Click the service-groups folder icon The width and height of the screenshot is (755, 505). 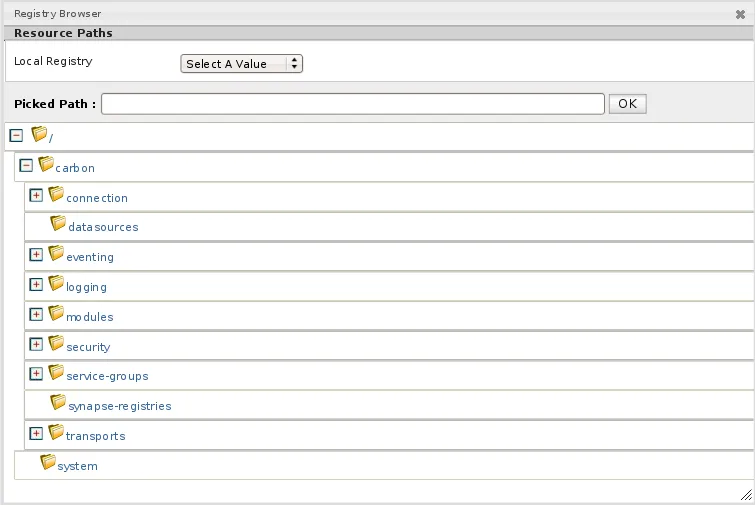[56, 372]
